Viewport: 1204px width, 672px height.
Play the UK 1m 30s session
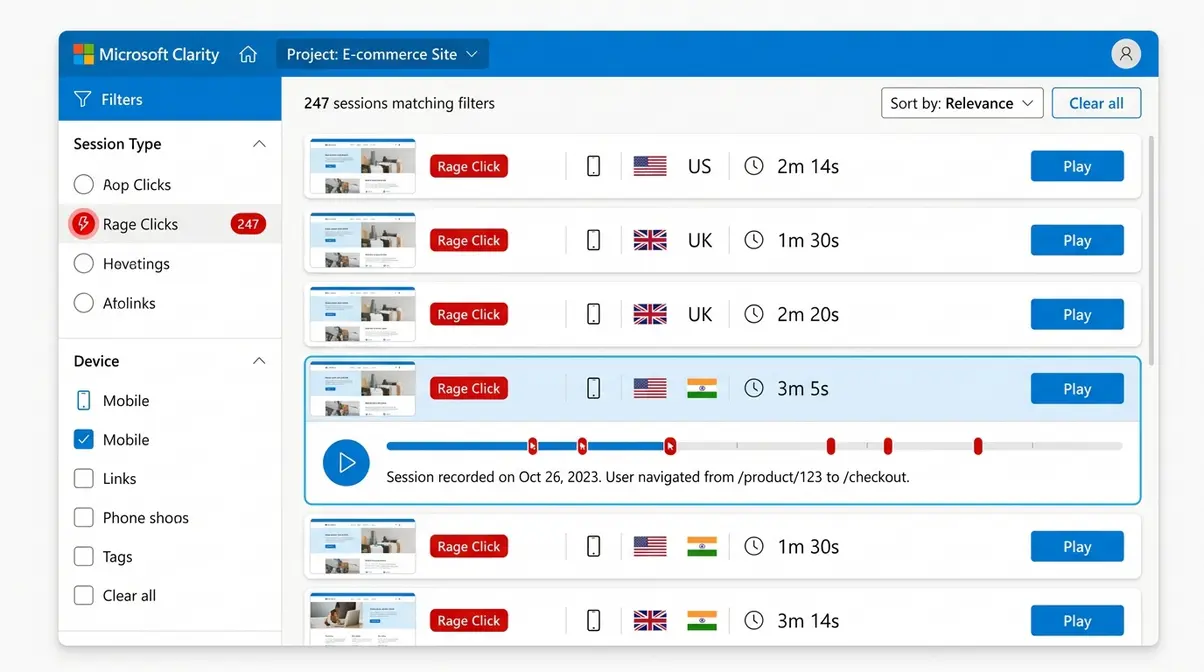pos(1077,240)
